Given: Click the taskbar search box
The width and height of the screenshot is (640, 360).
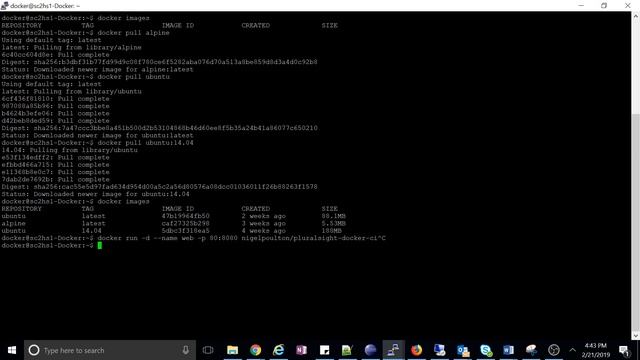Looking at the screenshot, I should coord(110,350).
